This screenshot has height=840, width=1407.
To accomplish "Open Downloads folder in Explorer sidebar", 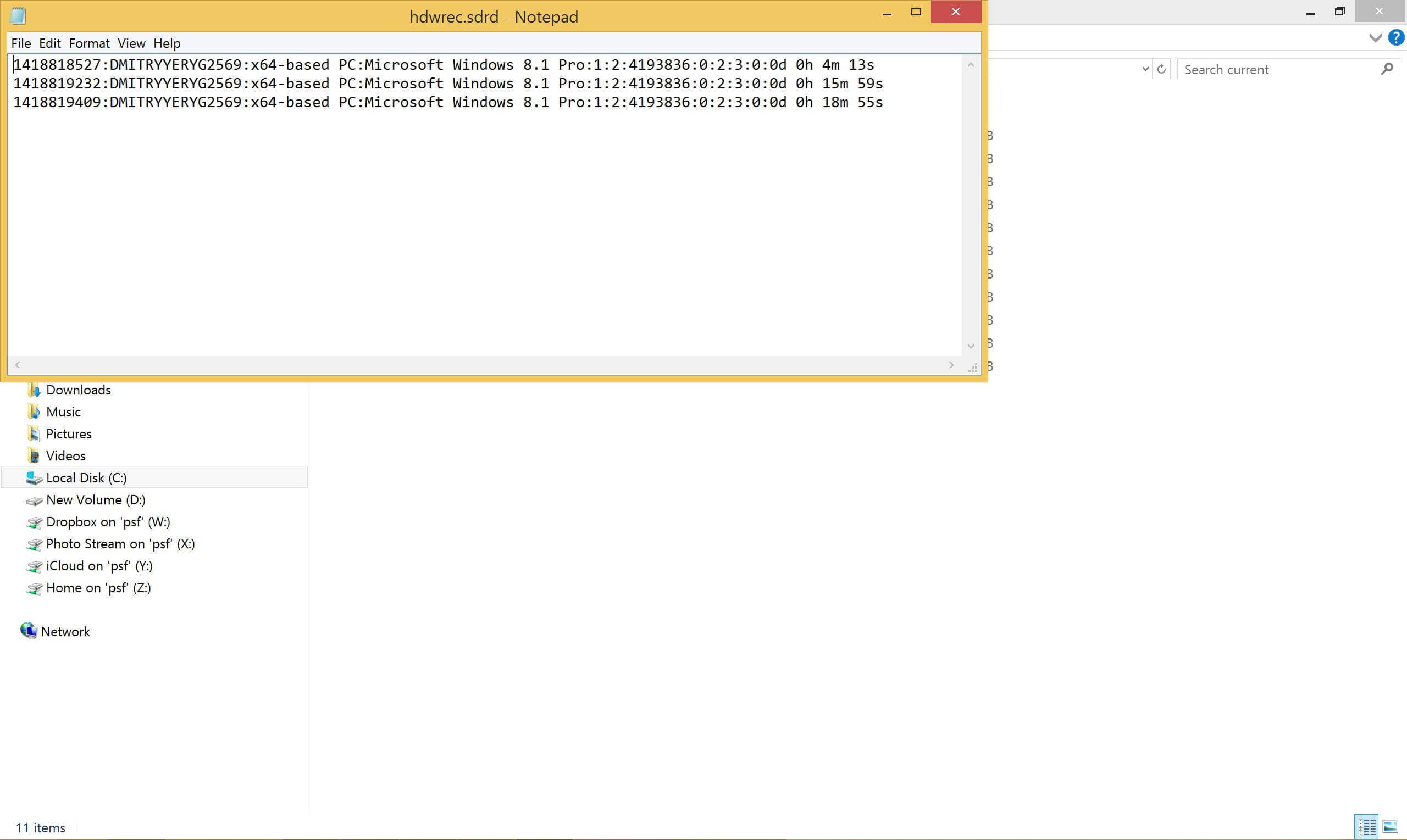I will [x=78, y=390].
